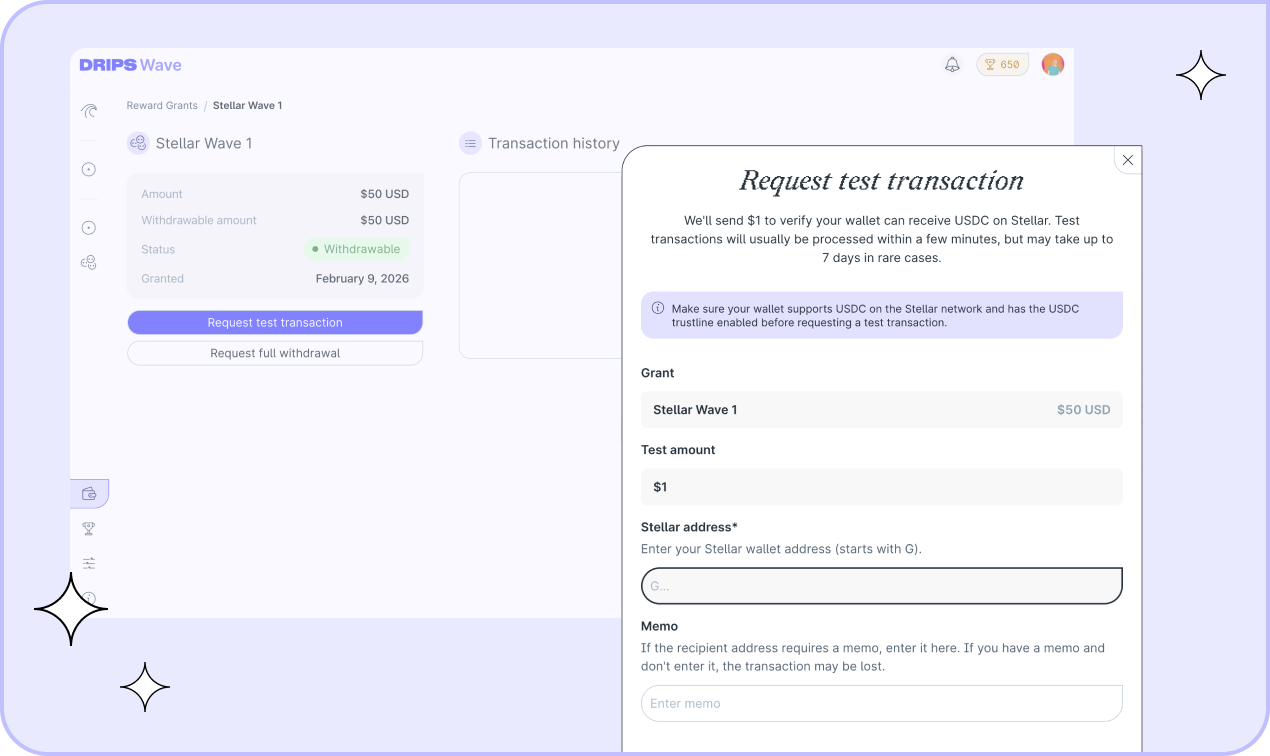Click the Request test transaction button
The height and width of the screenshot is (756, 1270).
(275, 323)
